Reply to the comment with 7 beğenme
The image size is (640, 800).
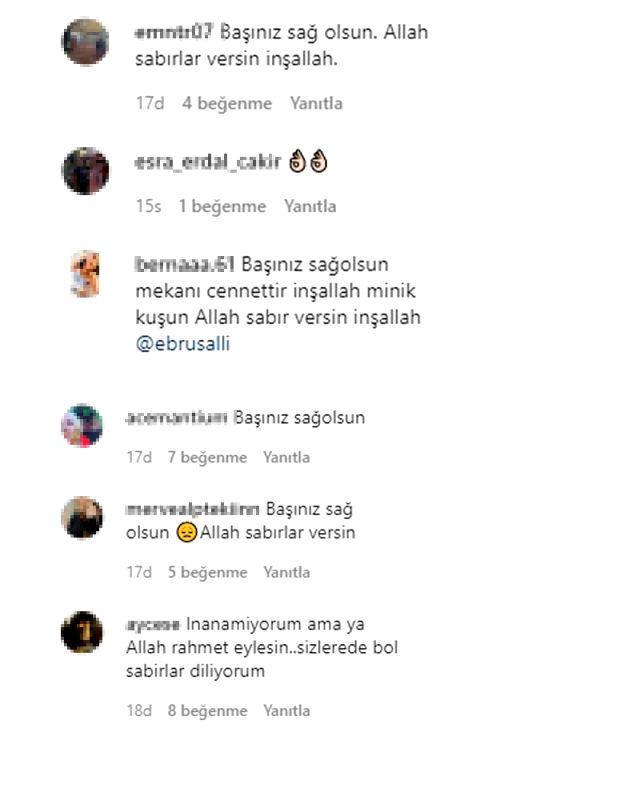coord(286,457)
